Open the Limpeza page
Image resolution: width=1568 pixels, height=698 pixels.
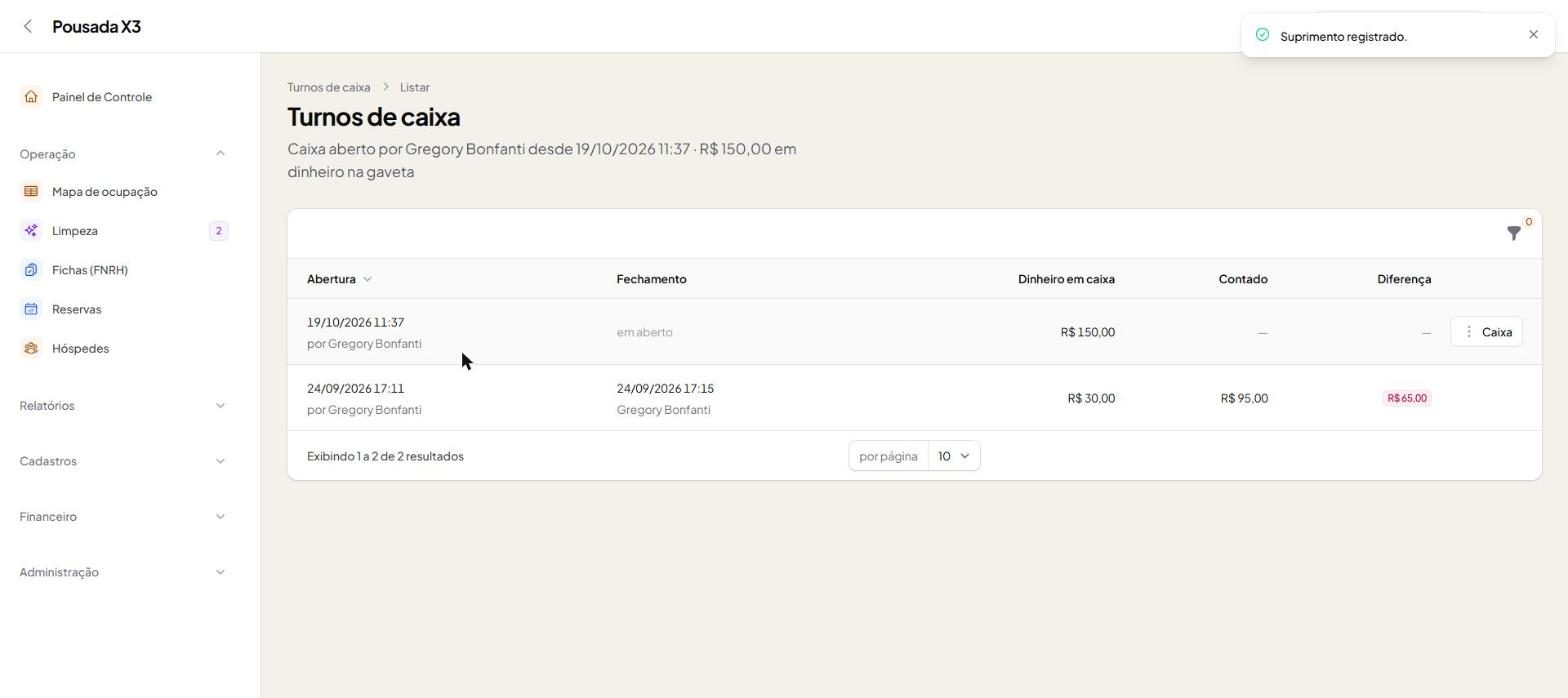click(x=75, y=231)
